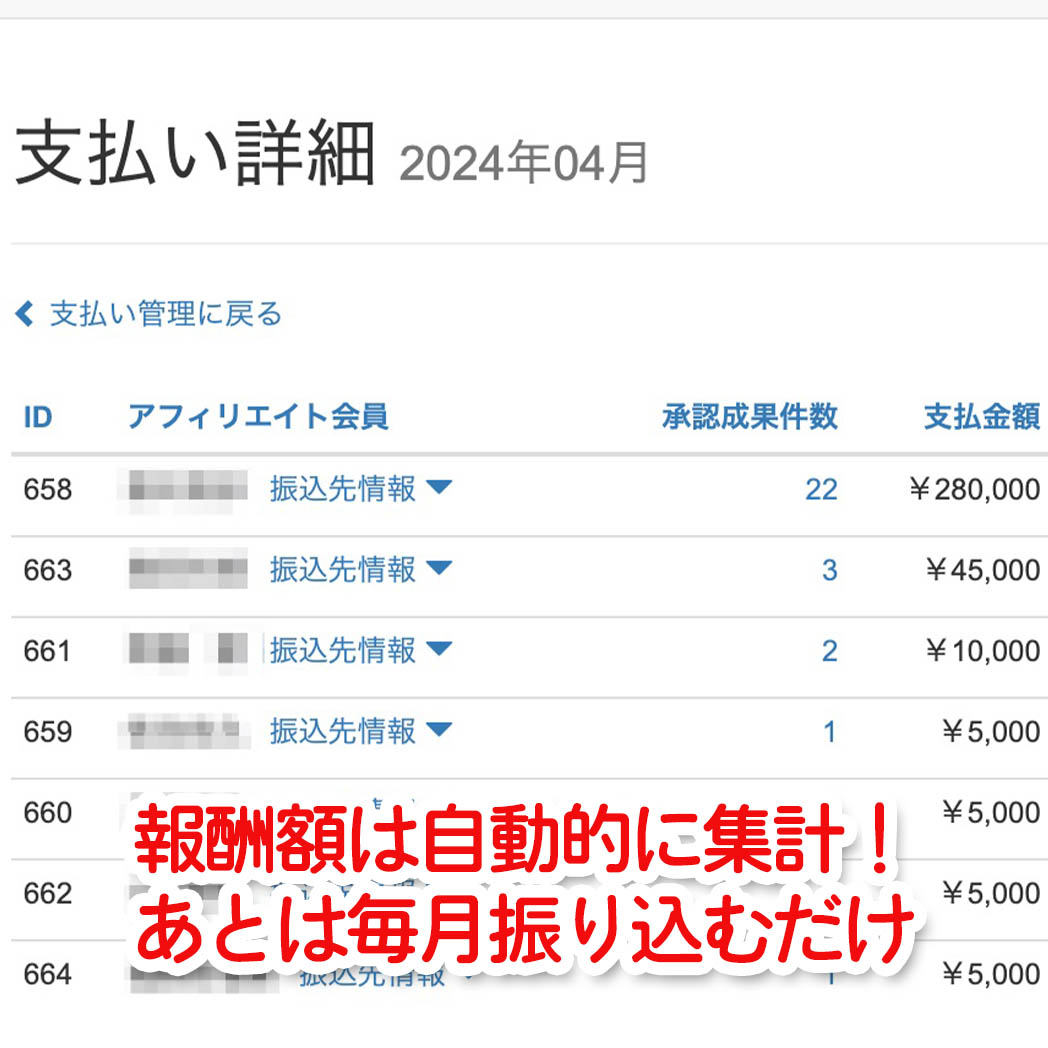This screenshot has width=1048, height=1048.
Task: Click the blurred member name in row 663
Action: pyautogui.click(x=187, y=570)
